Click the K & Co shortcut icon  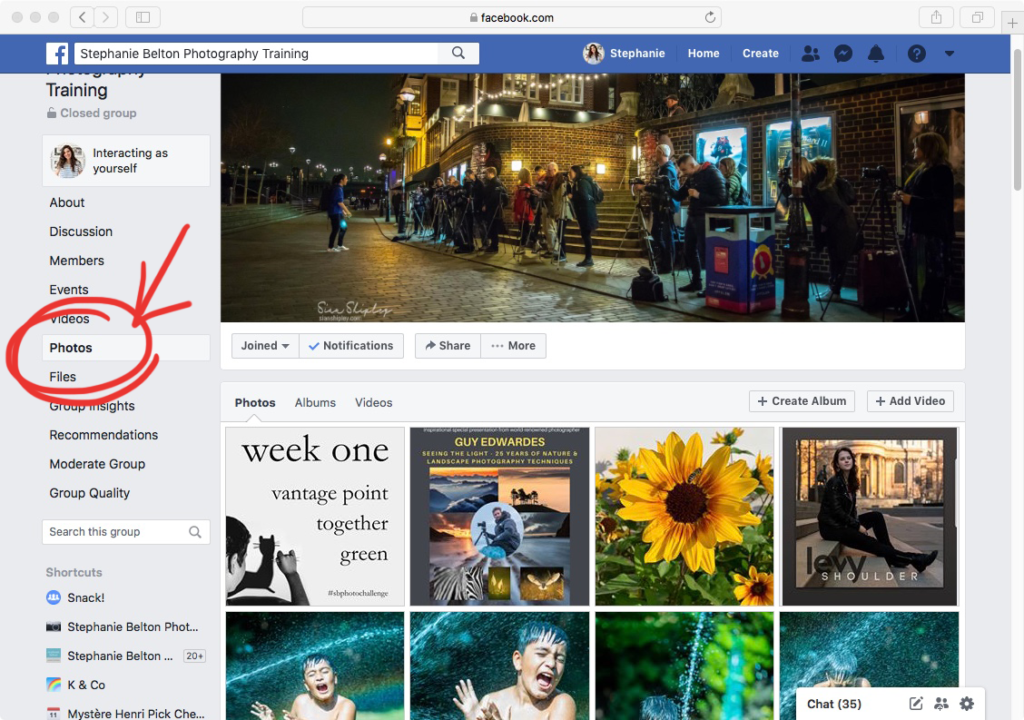54,685
